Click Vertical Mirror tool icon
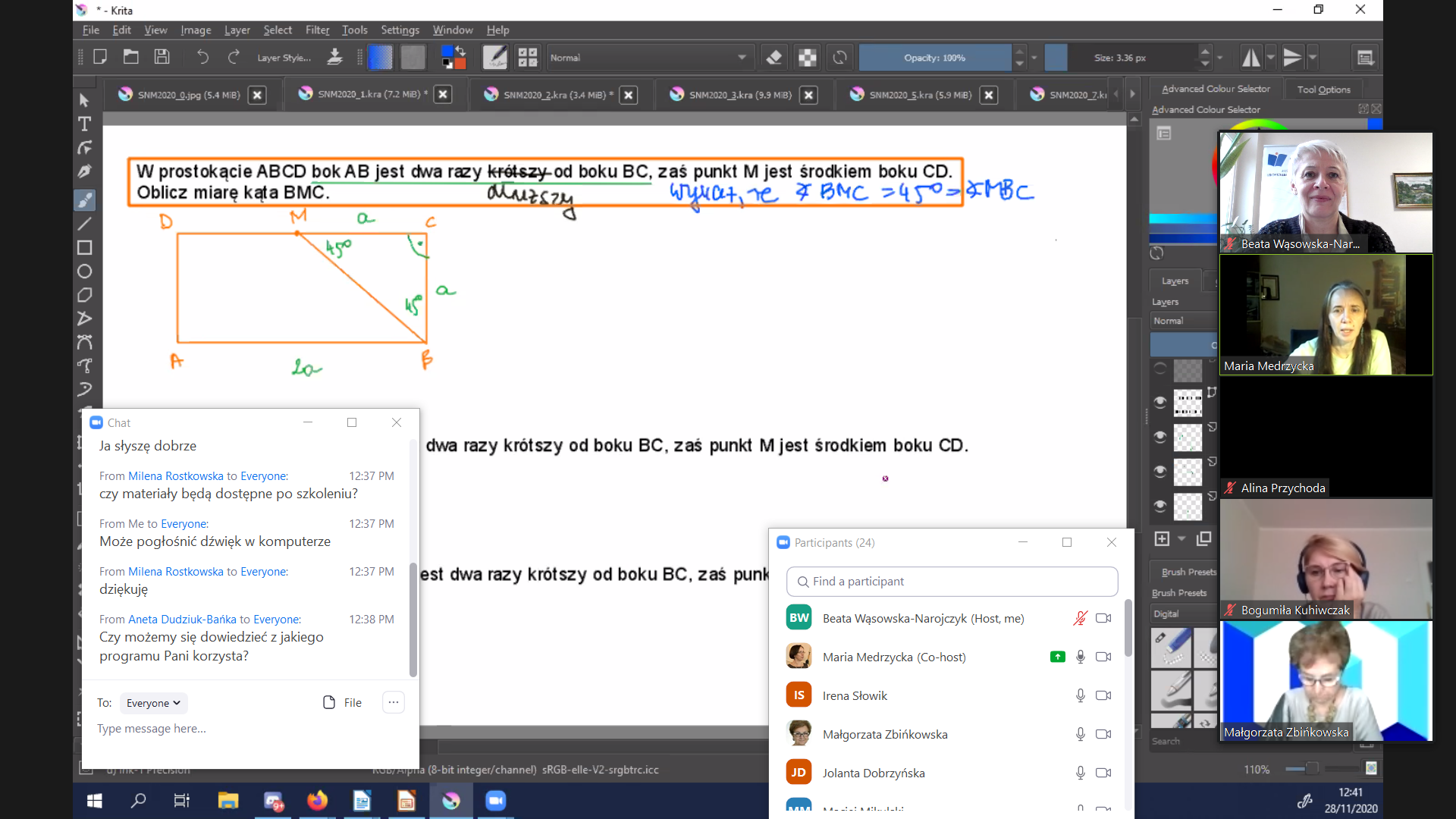The image size is (1456, 819). coord(1292,58)
